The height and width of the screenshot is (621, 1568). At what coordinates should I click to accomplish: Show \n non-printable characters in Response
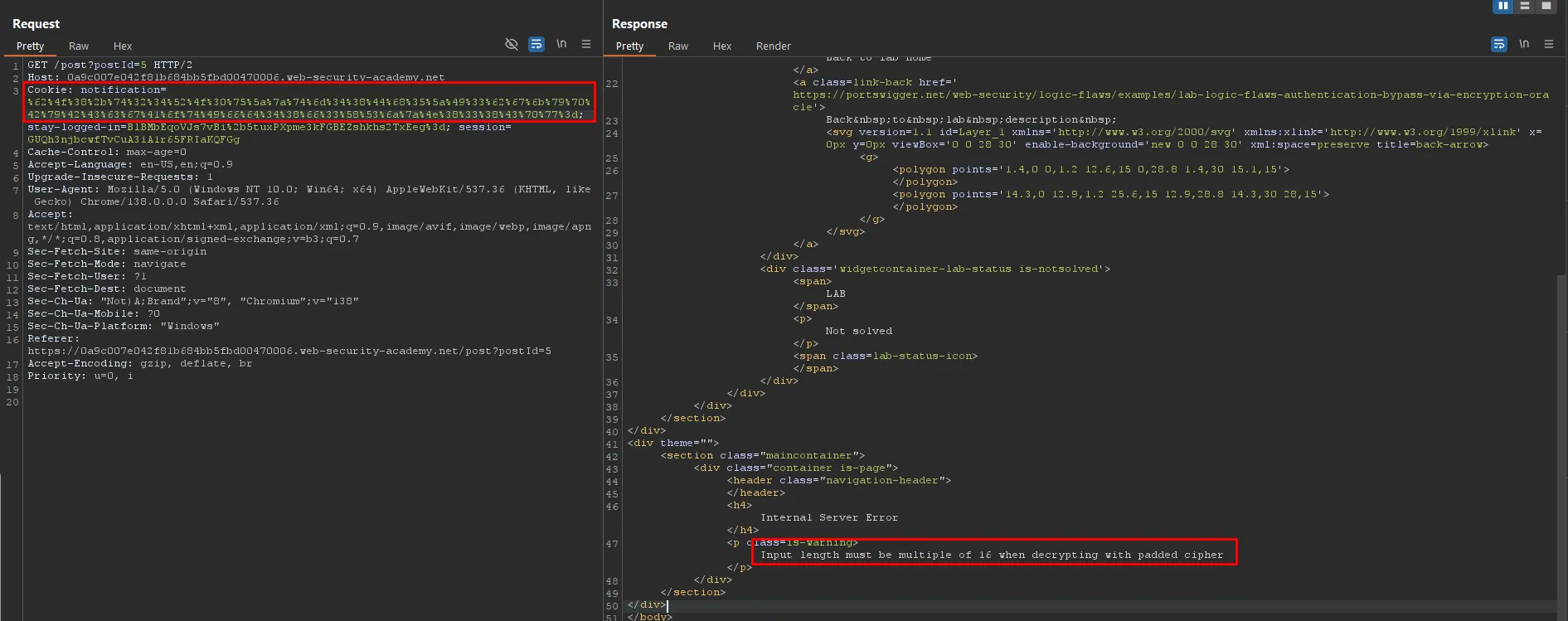1524,44
